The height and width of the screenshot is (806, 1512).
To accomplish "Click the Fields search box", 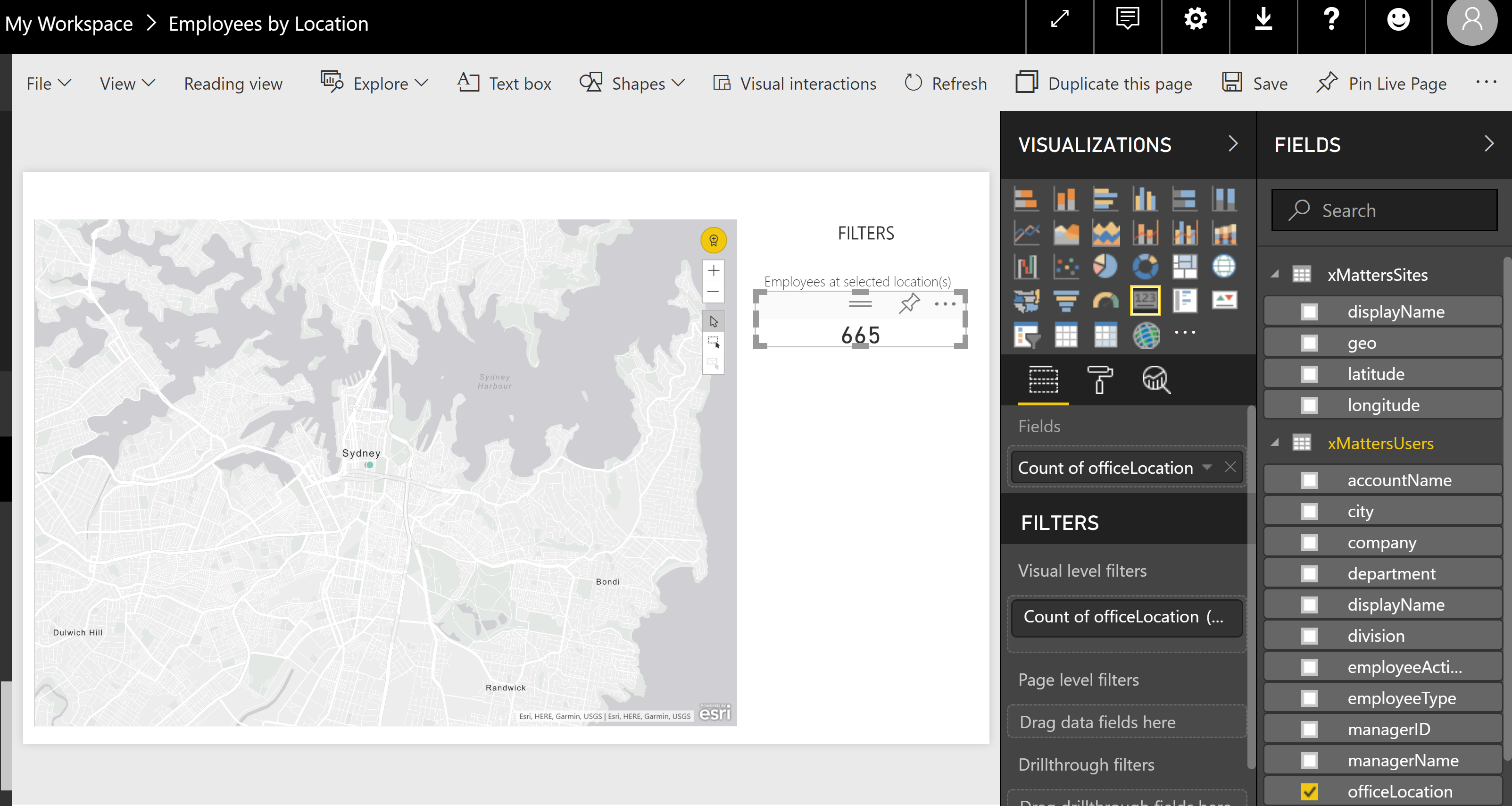I will coord(1384,210).
